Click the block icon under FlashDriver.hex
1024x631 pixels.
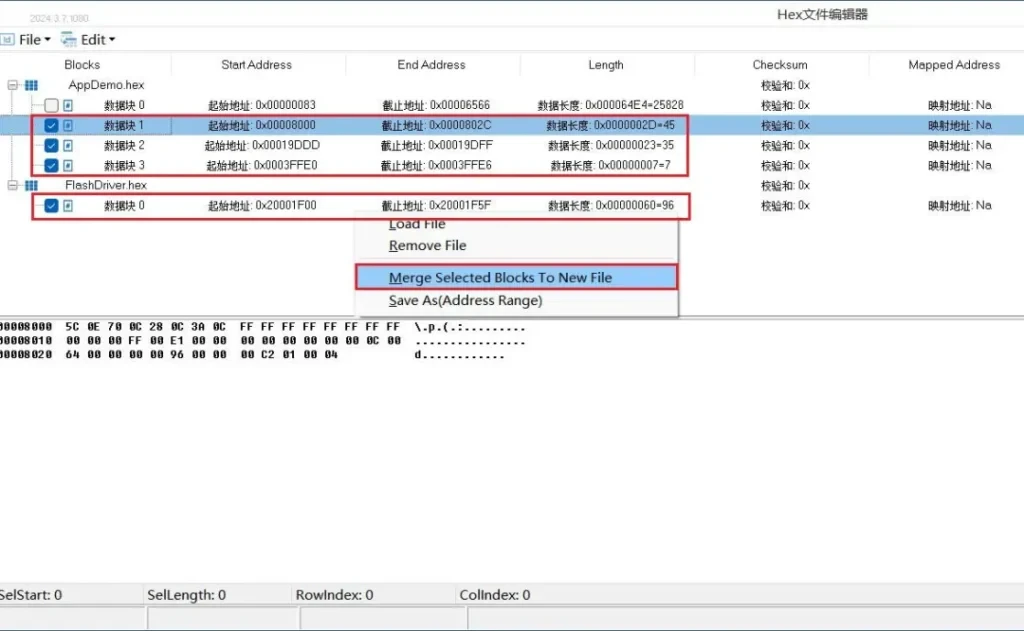[x=68, y=206]
